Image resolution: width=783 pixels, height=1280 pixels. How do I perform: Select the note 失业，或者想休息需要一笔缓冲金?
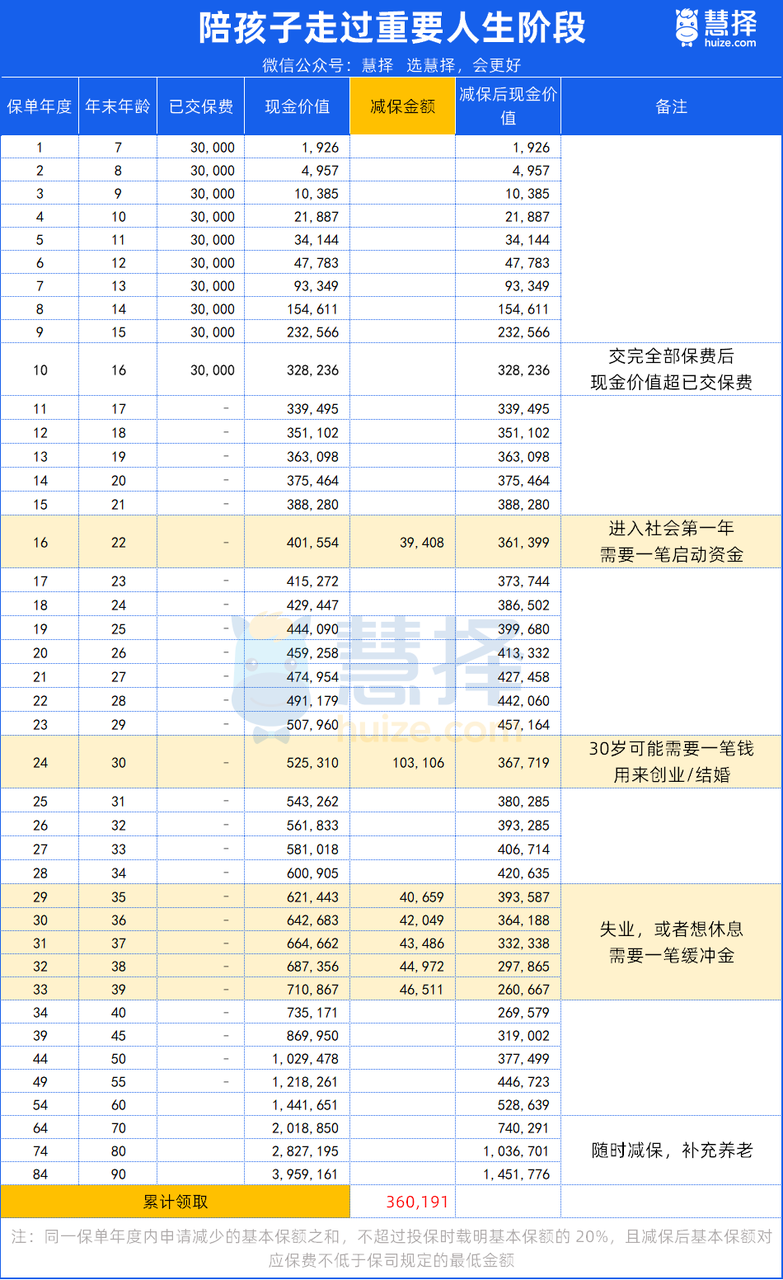pos(671,942)
